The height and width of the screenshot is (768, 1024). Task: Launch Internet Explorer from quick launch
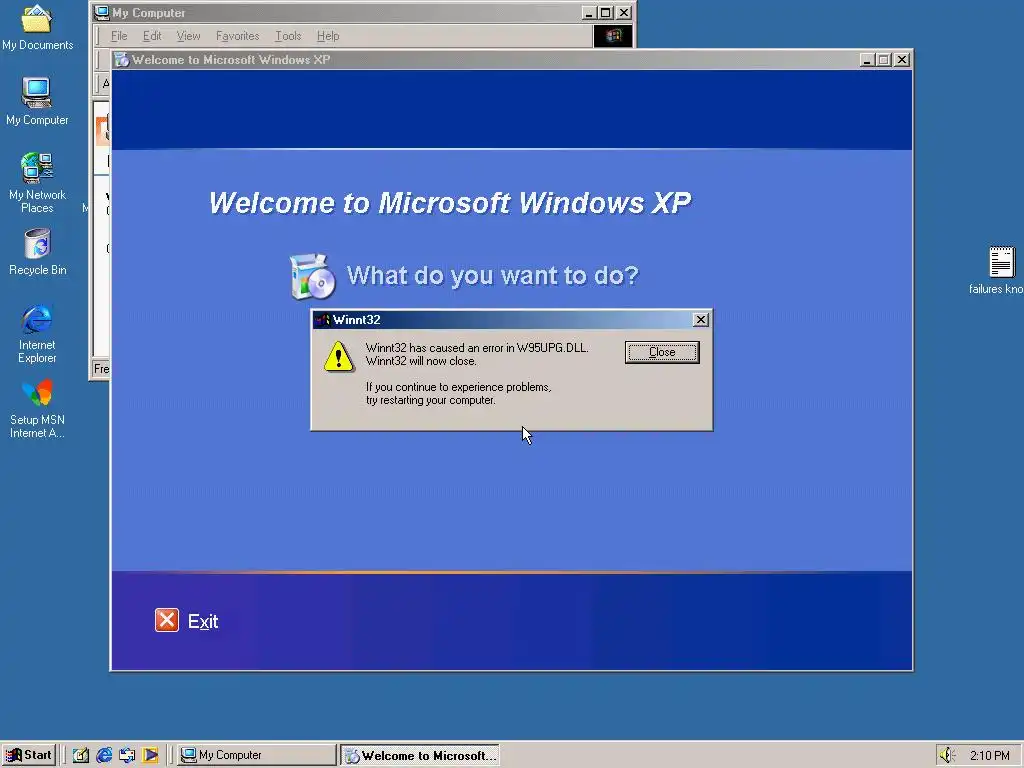[x=104, y=755]
